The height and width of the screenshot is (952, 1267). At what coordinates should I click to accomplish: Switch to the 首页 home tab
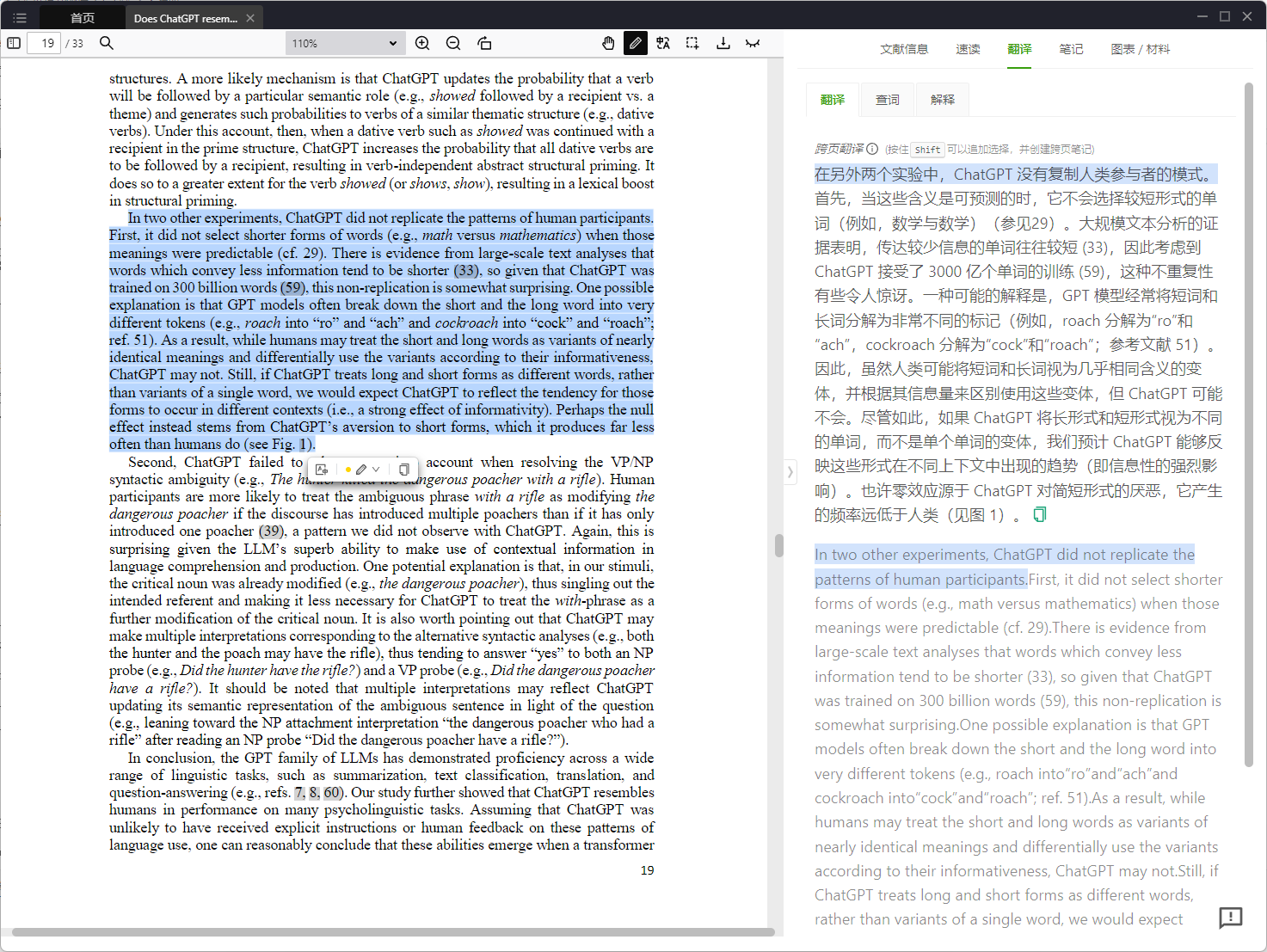82,17
